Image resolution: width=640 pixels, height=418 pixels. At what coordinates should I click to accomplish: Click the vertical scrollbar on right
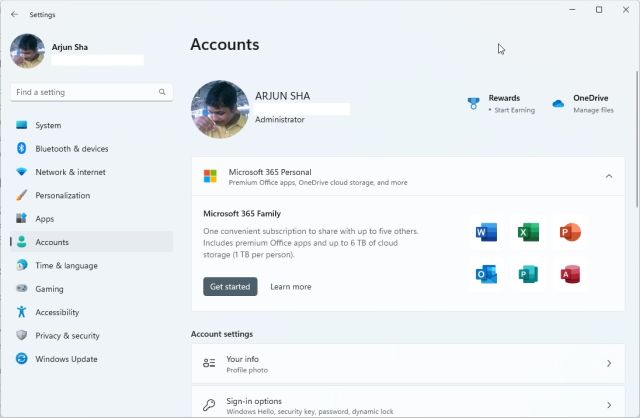[637, 139]
